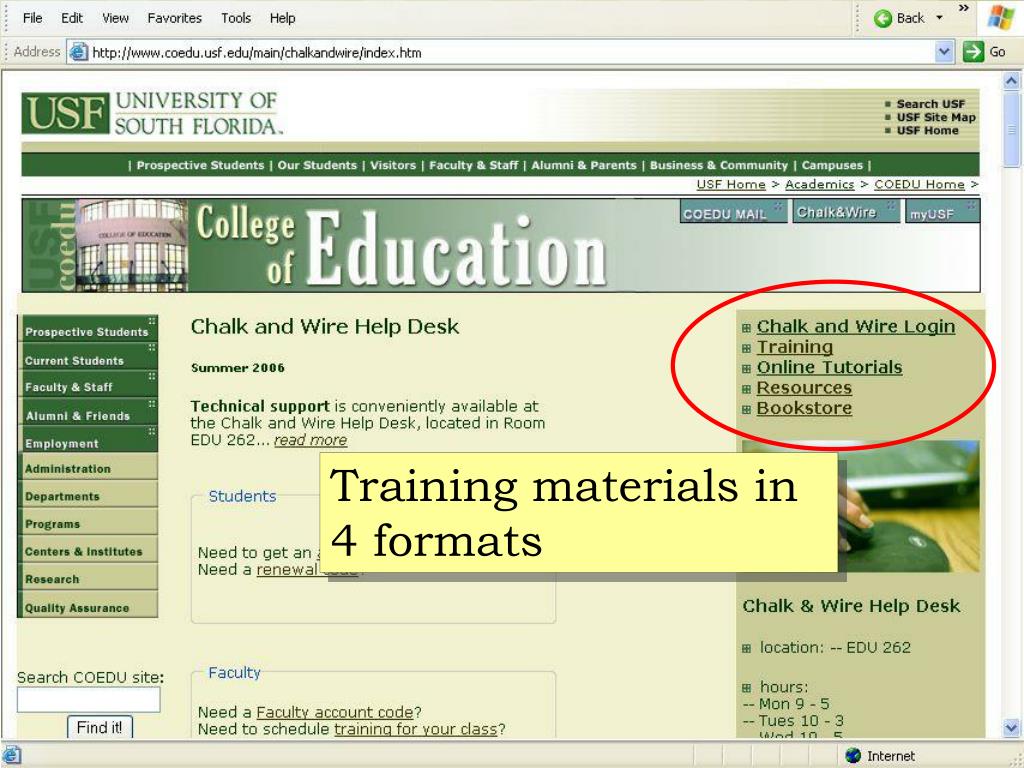The height and width of the screenshot is (768, 1024).
Task: Click the training for your class link
Action: (415, 729)
